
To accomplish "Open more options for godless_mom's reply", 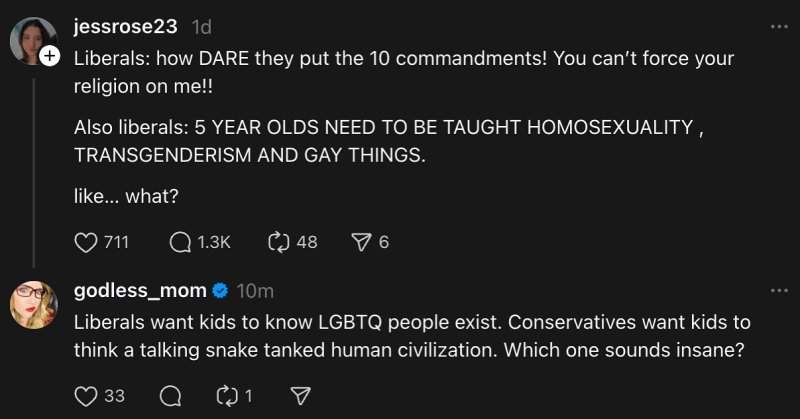I will tap(779, 291).
